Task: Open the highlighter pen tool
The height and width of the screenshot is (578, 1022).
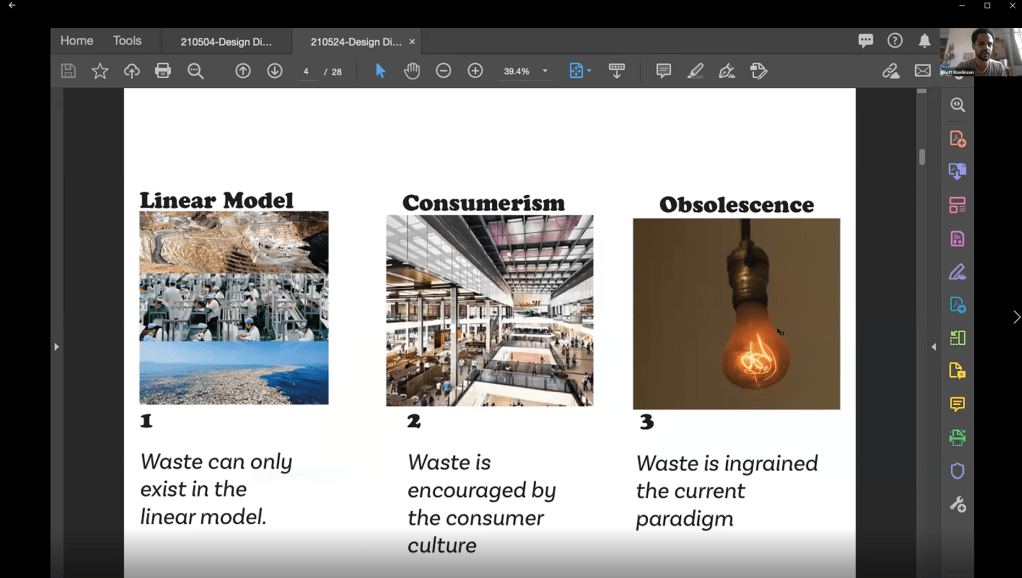Action: click(695, 71)
